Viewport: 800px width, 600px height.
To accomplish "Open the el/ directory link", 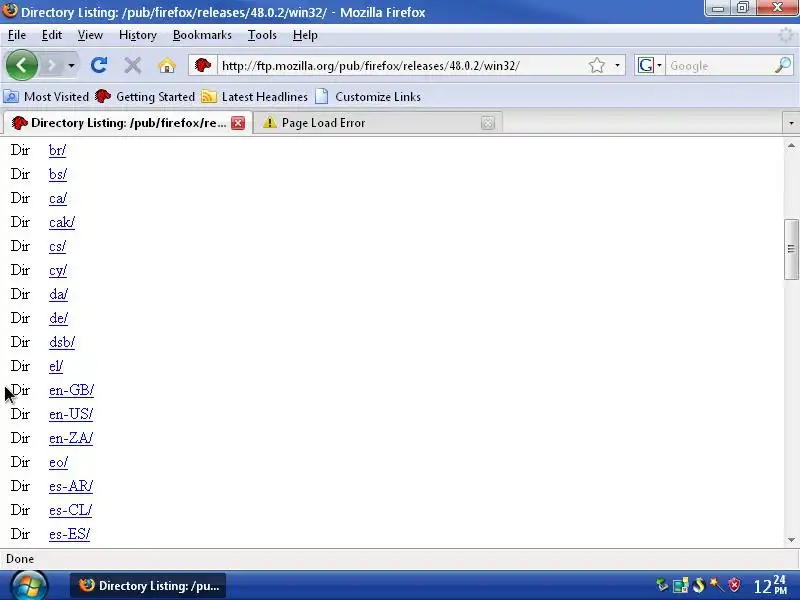I will (56, 366).
